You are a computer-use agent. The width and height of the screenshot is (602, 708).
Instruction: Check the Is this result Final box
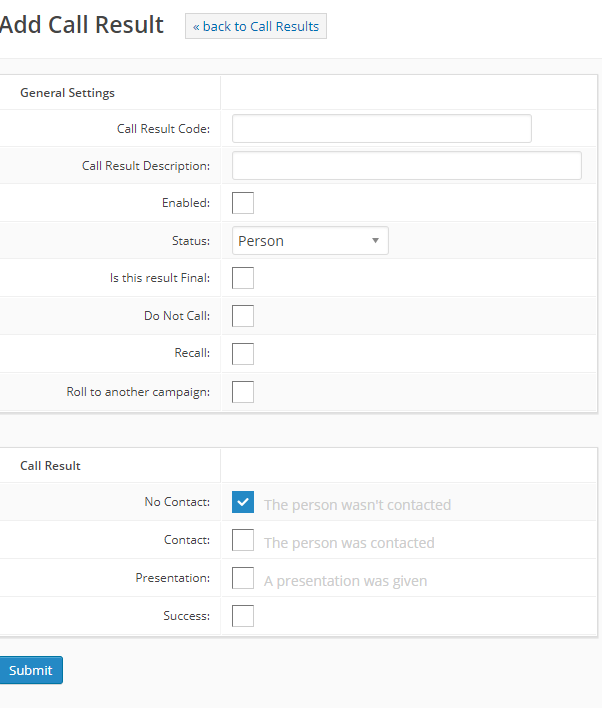click(x=243, y=278)
